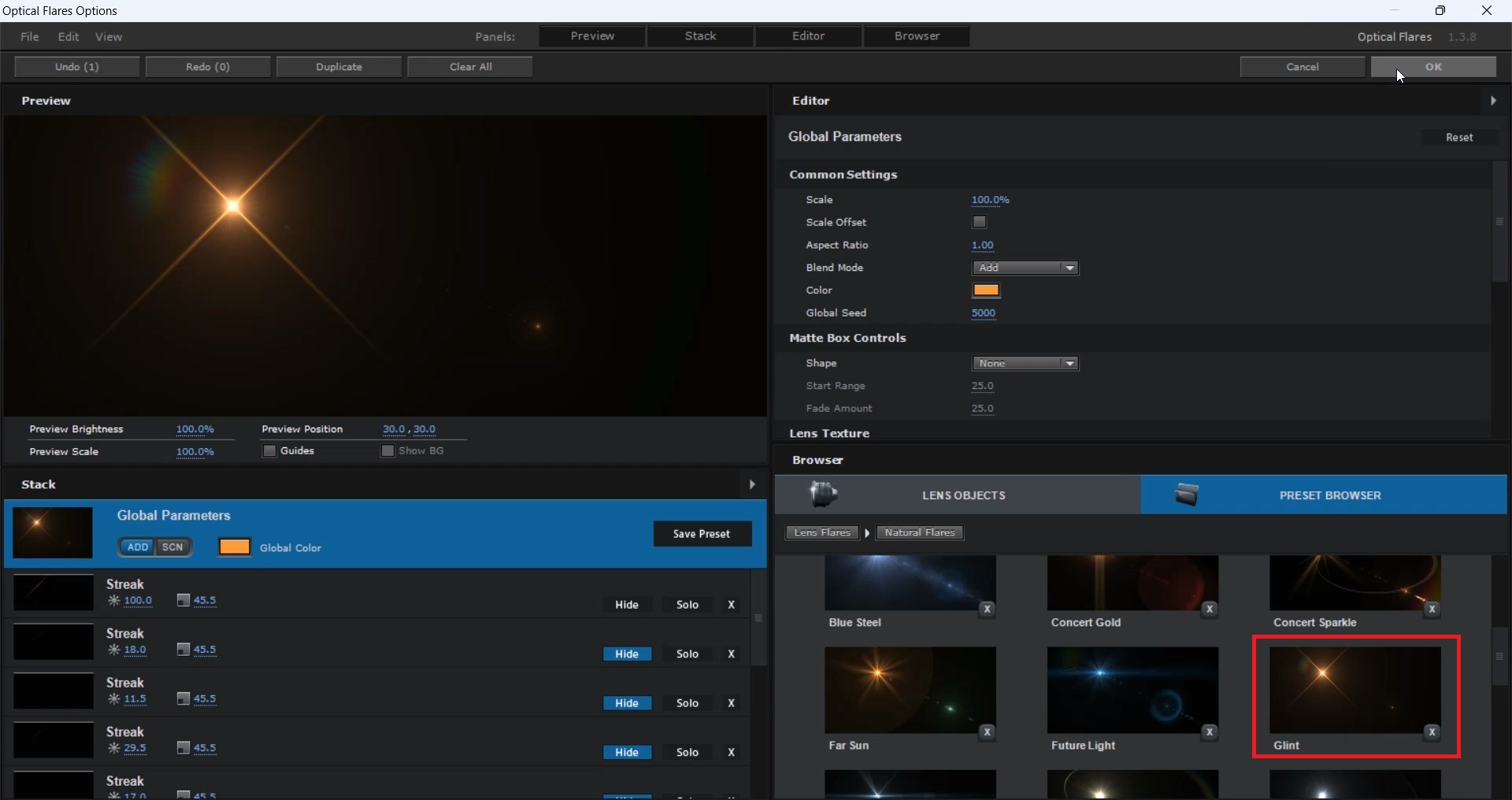
Task: Click the Preview Brightness value 100.0%
Action: [195, 430]
